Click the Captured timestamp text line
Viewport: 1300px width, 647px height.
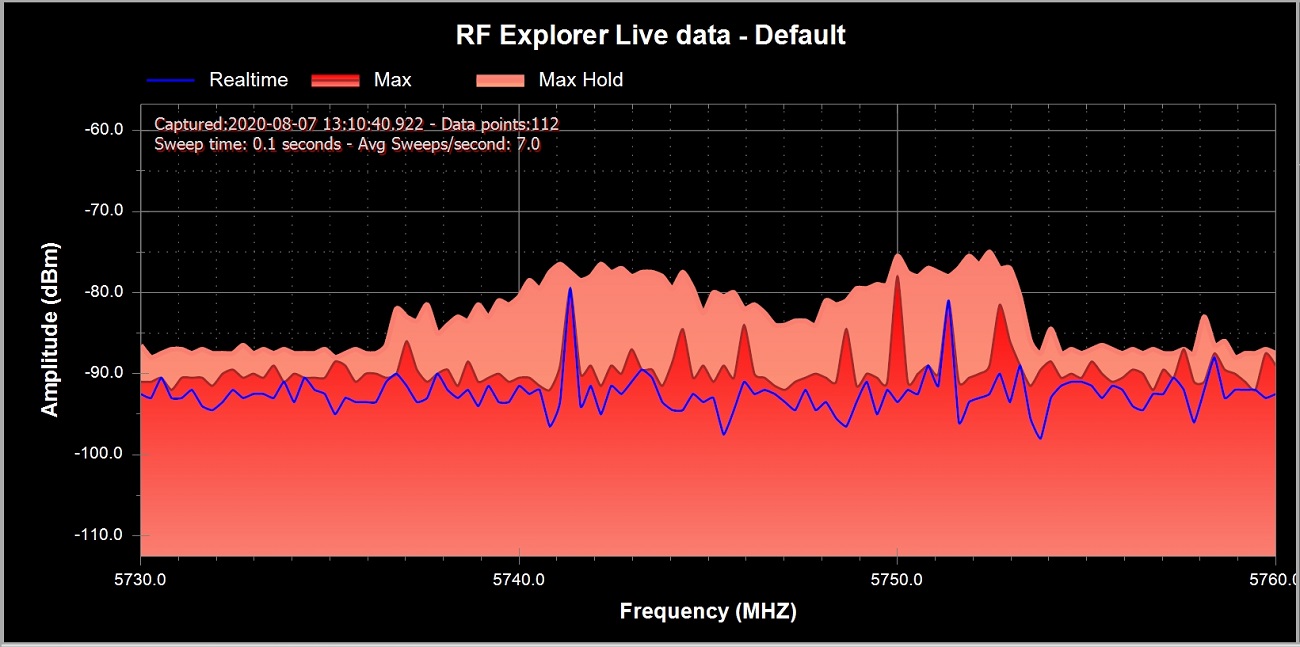[356, 124]
